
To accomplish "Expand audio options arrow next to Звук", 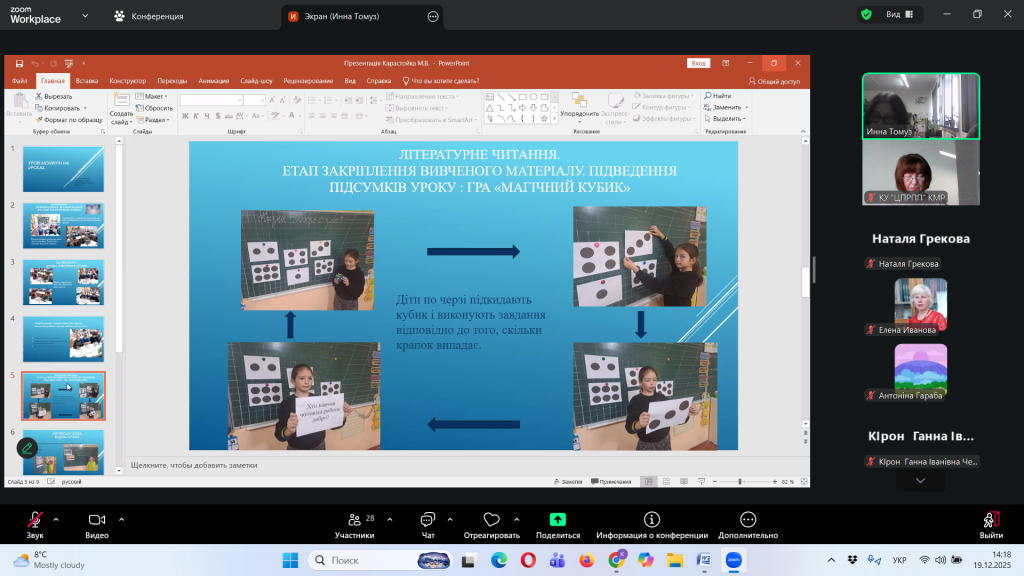I will [56, 519].
